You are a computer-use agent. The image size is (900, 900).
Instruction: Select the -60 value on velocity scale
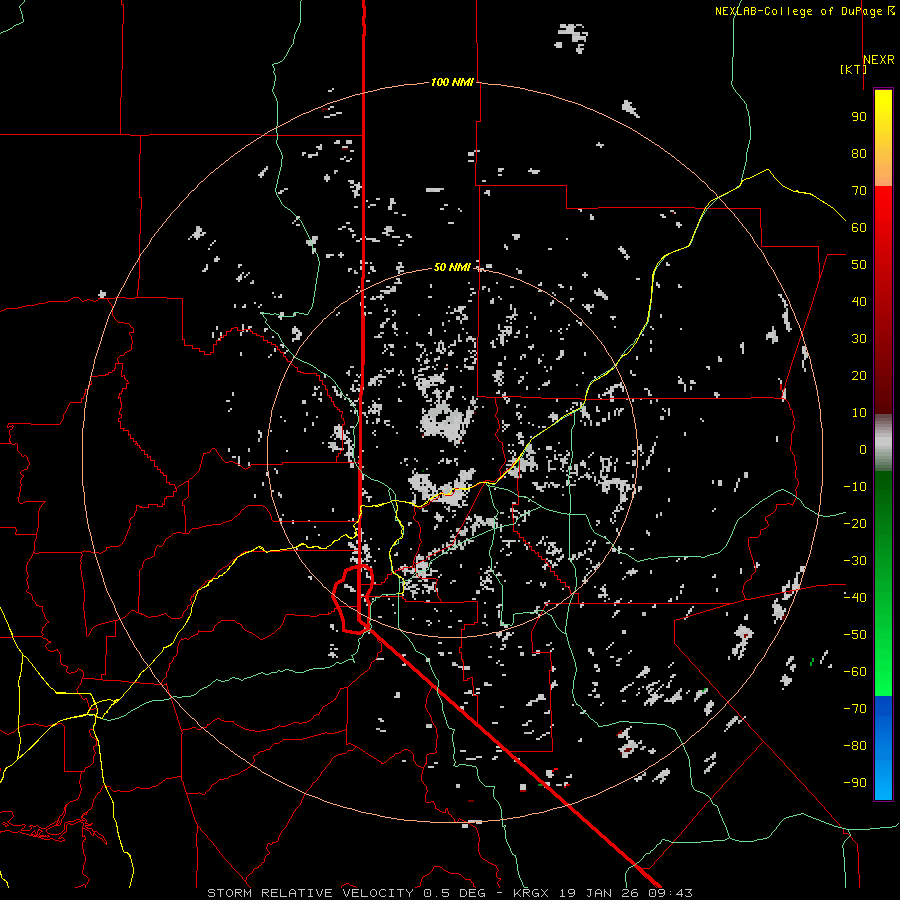[855, 672]
